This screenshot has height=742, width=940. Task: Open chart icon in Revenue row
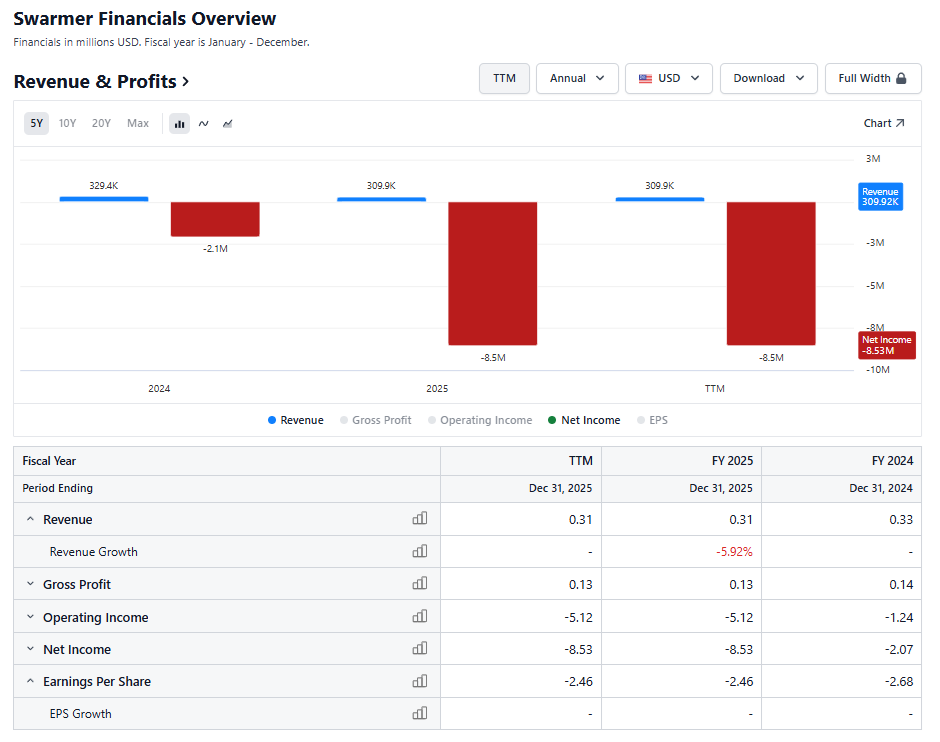(x=420, y=518)
